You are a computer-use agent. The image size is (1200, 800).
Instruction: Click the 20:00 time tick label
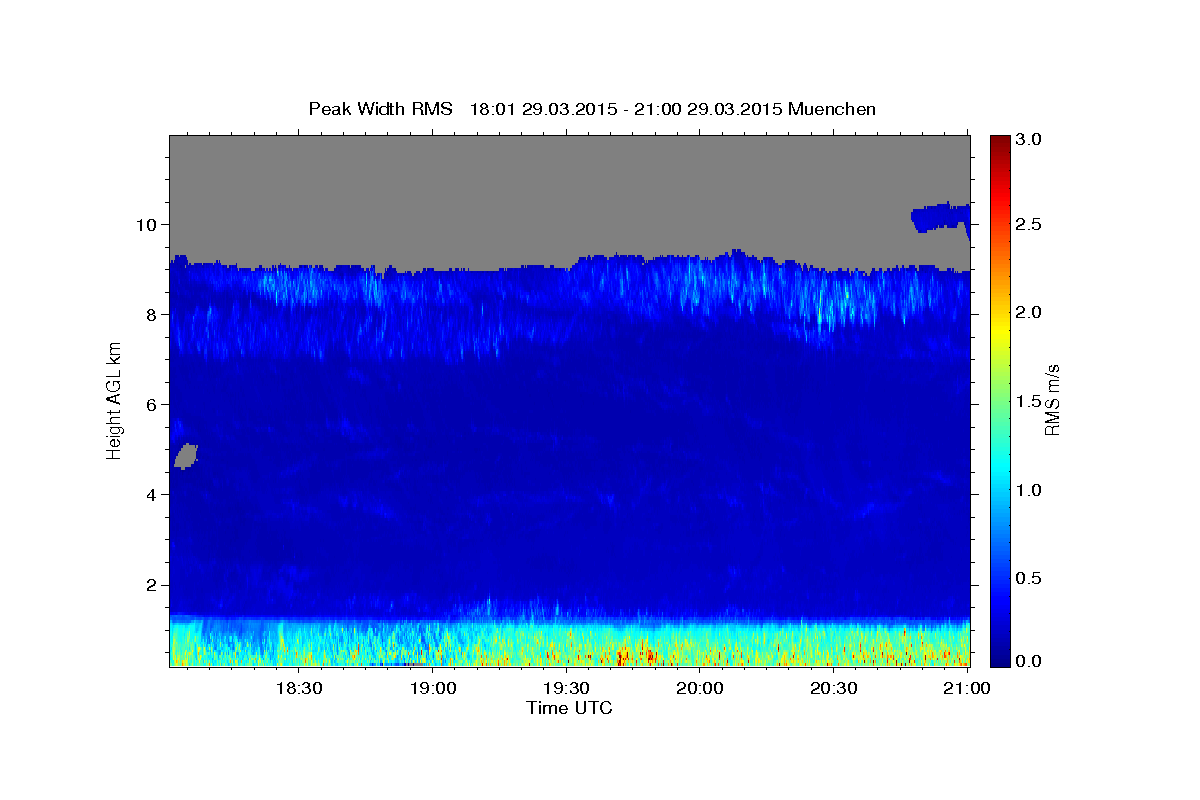(x=700, y=688)
